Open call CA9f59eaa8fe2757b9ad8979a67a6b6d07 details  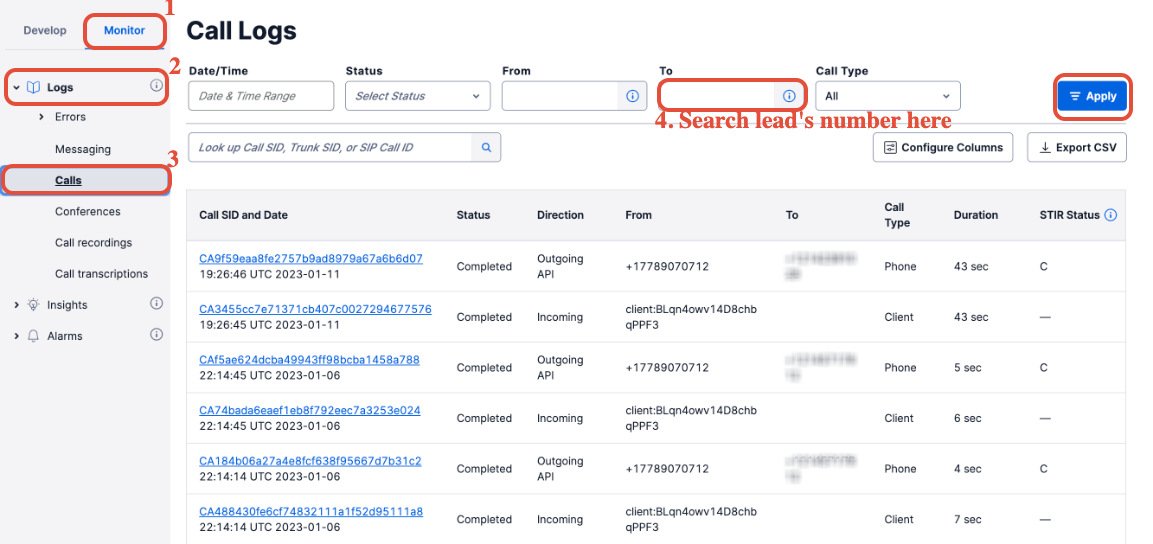point(311,259)
